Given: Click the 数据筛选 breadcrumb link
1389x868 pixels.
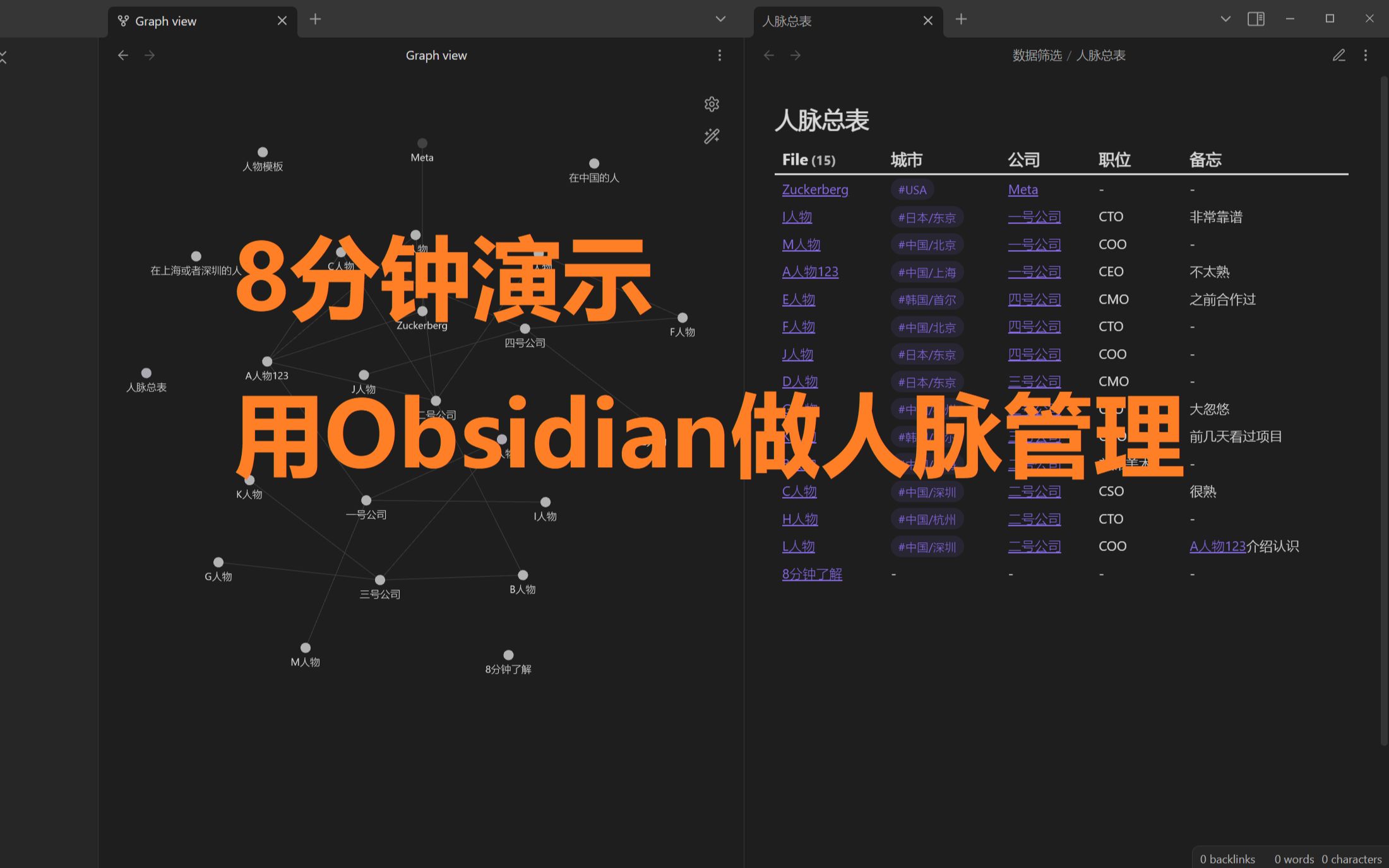Looking at the screenshot, I should click(x=1036, y=55).
